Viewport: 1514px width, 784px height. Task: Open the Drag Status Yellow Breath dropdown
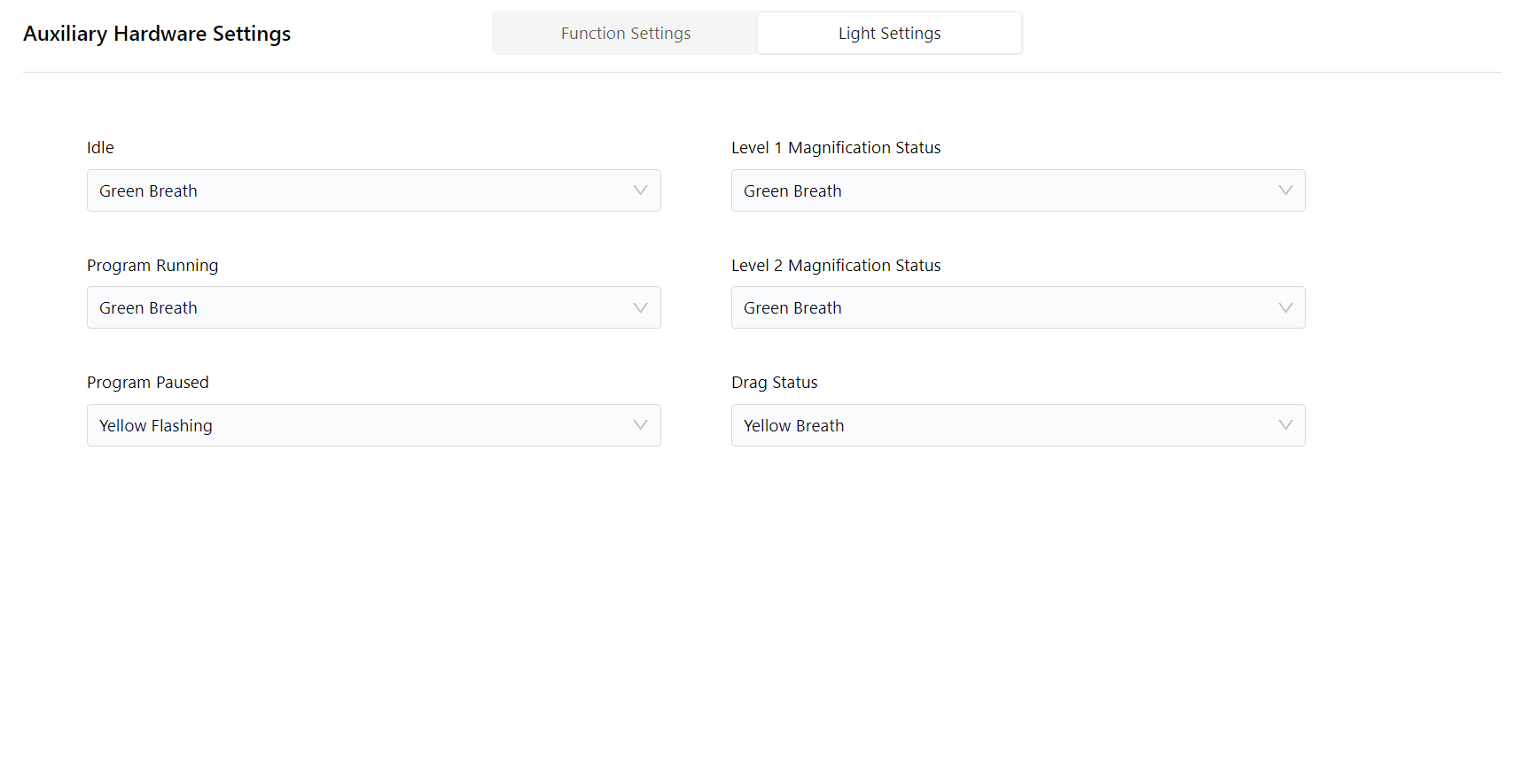1018,425
